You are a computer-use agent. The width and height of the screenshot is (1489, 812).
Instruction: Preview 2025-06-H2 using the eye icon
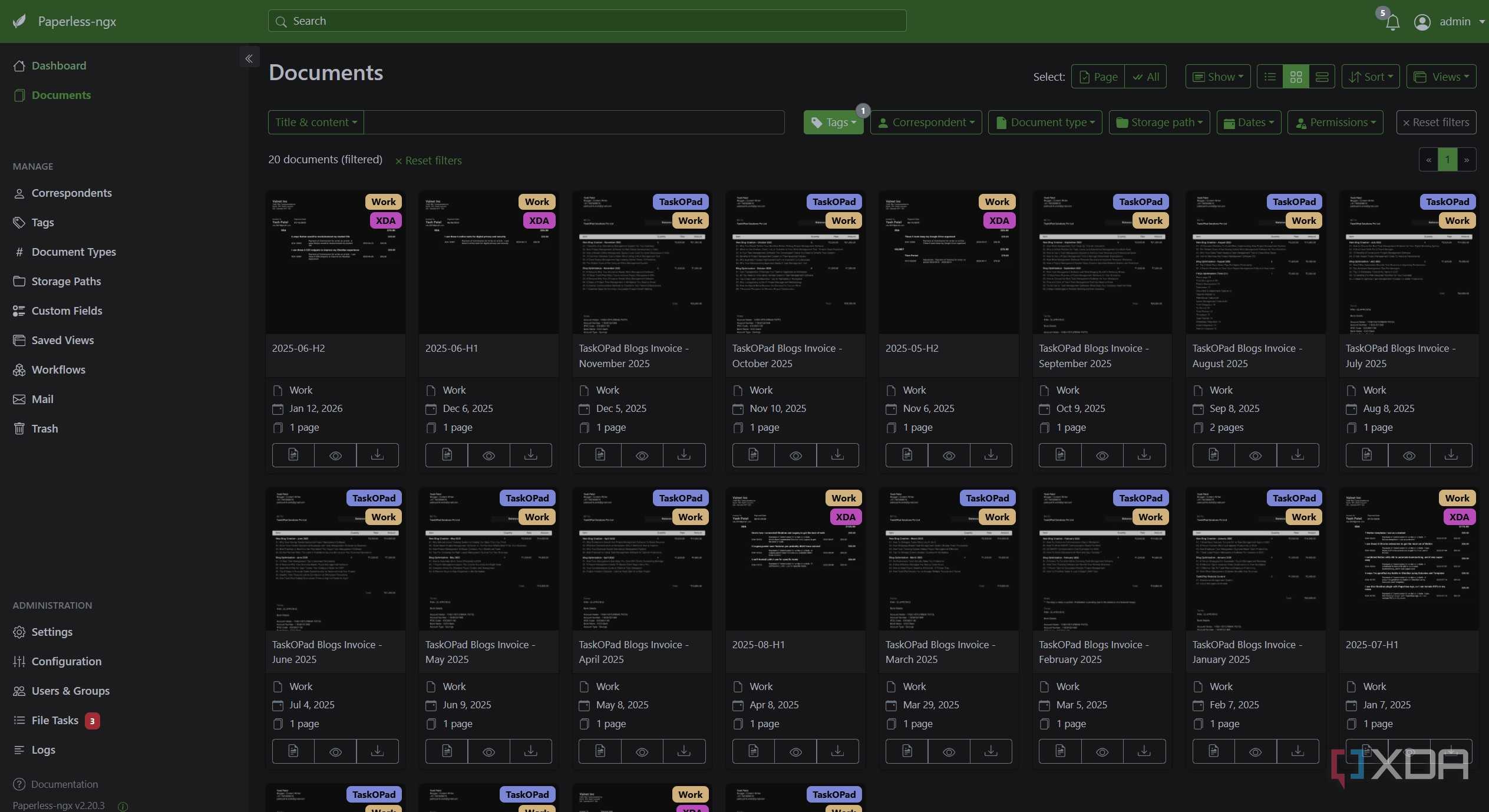click(335, 455)
